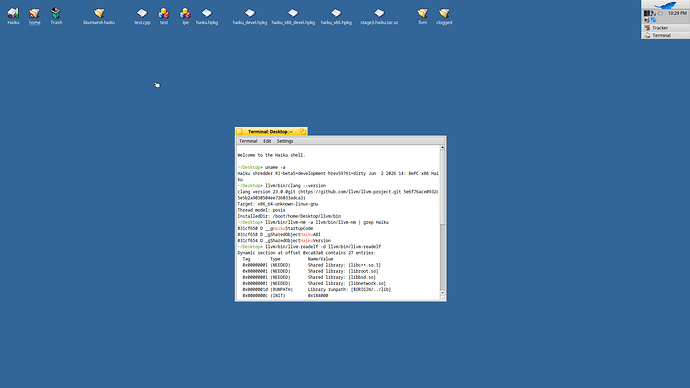Select the test executable icon
690x388 pixels.
[164, 13]
